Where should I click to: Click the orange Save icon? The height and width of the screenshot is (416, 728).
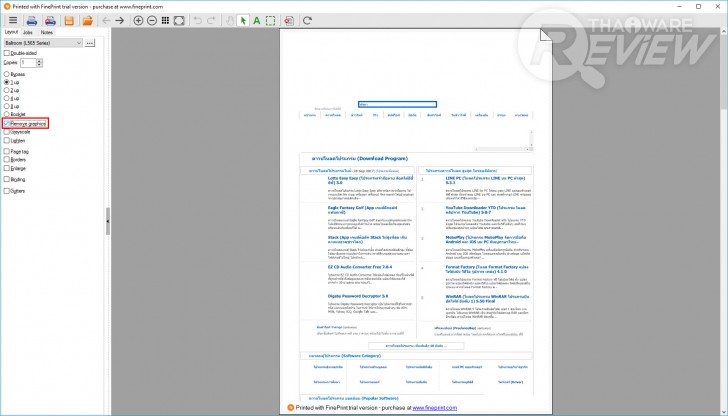pos(69,20)
